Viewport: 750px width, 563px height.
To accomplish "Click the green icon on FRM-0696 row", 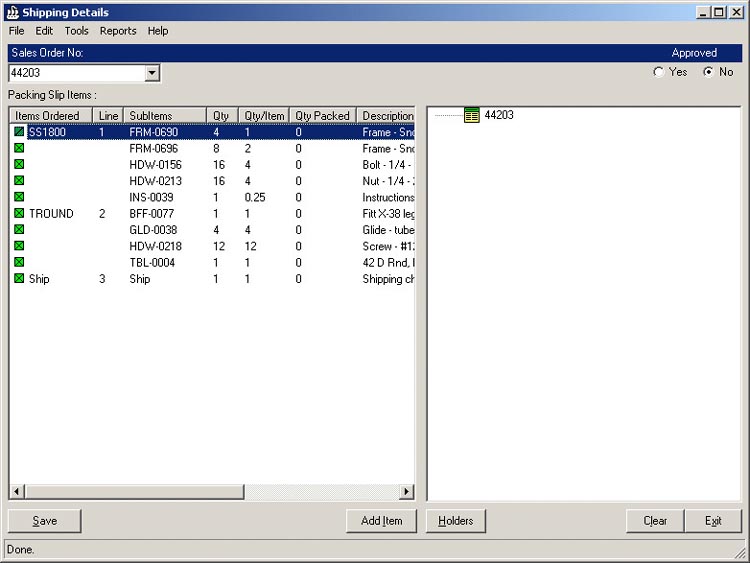I will [19, 148].
